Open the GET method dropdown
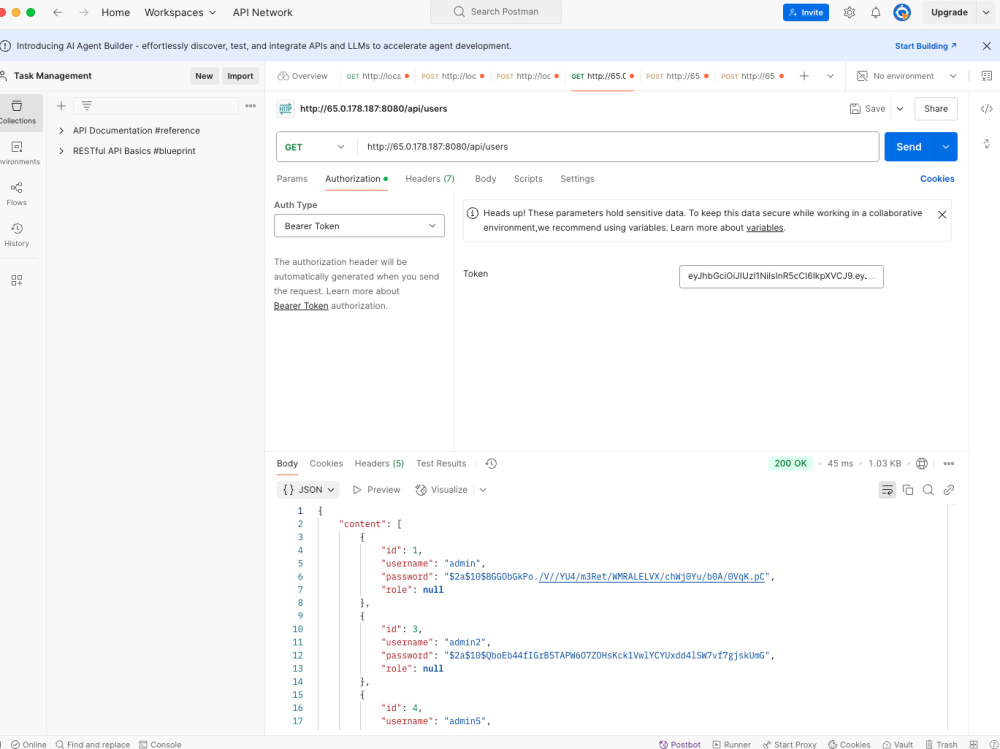 click(x=315, y=147)
